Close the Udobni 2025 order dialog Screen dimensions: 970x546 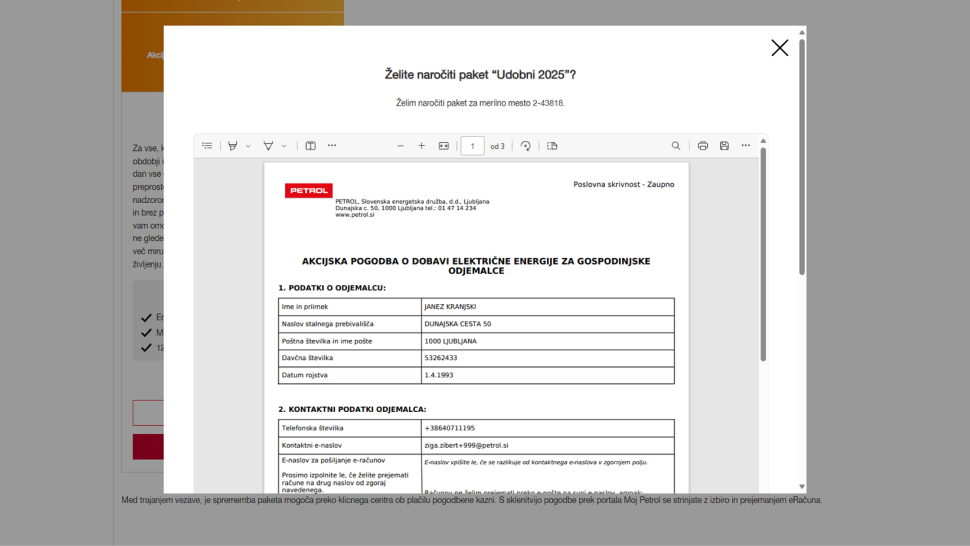[779, 48]
